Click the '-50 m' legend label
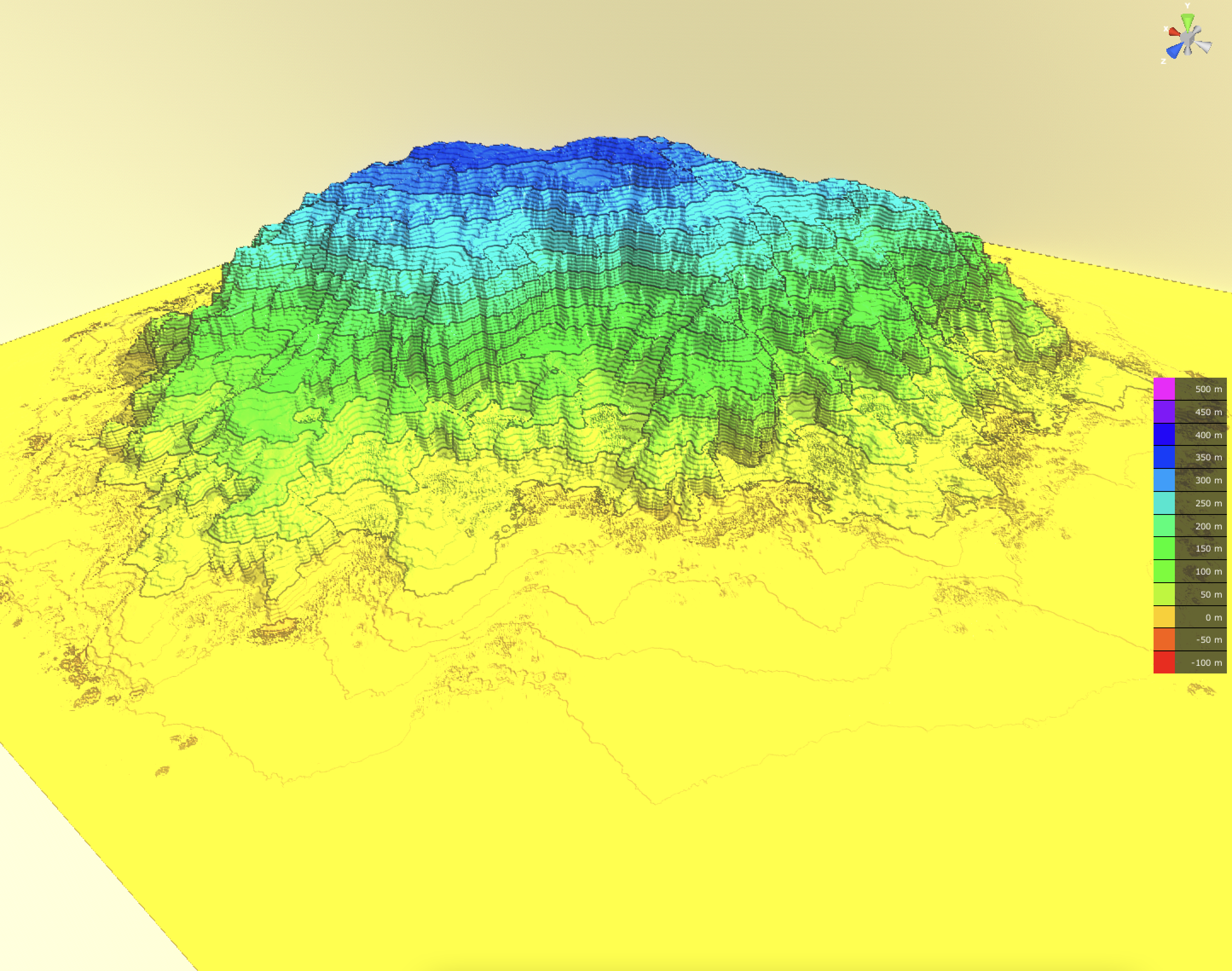Image resolution: width=1232 pixels, height=971 pixels. tap(1209, 639)
